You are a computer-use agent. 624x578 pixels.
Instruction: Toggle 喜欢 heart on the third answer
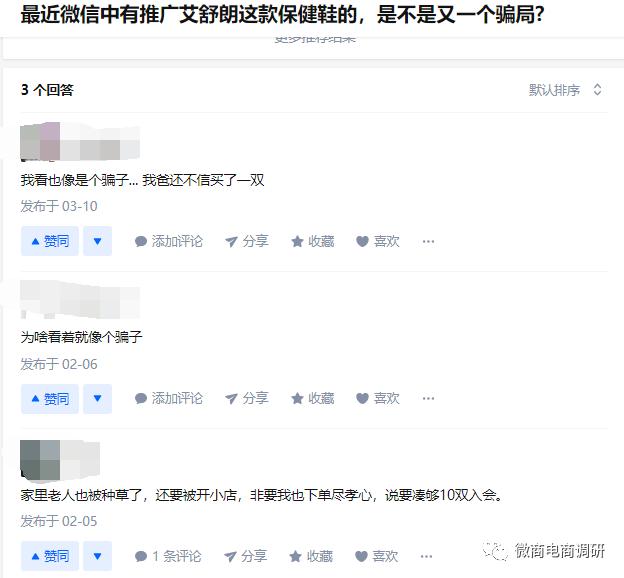point(376,556)
